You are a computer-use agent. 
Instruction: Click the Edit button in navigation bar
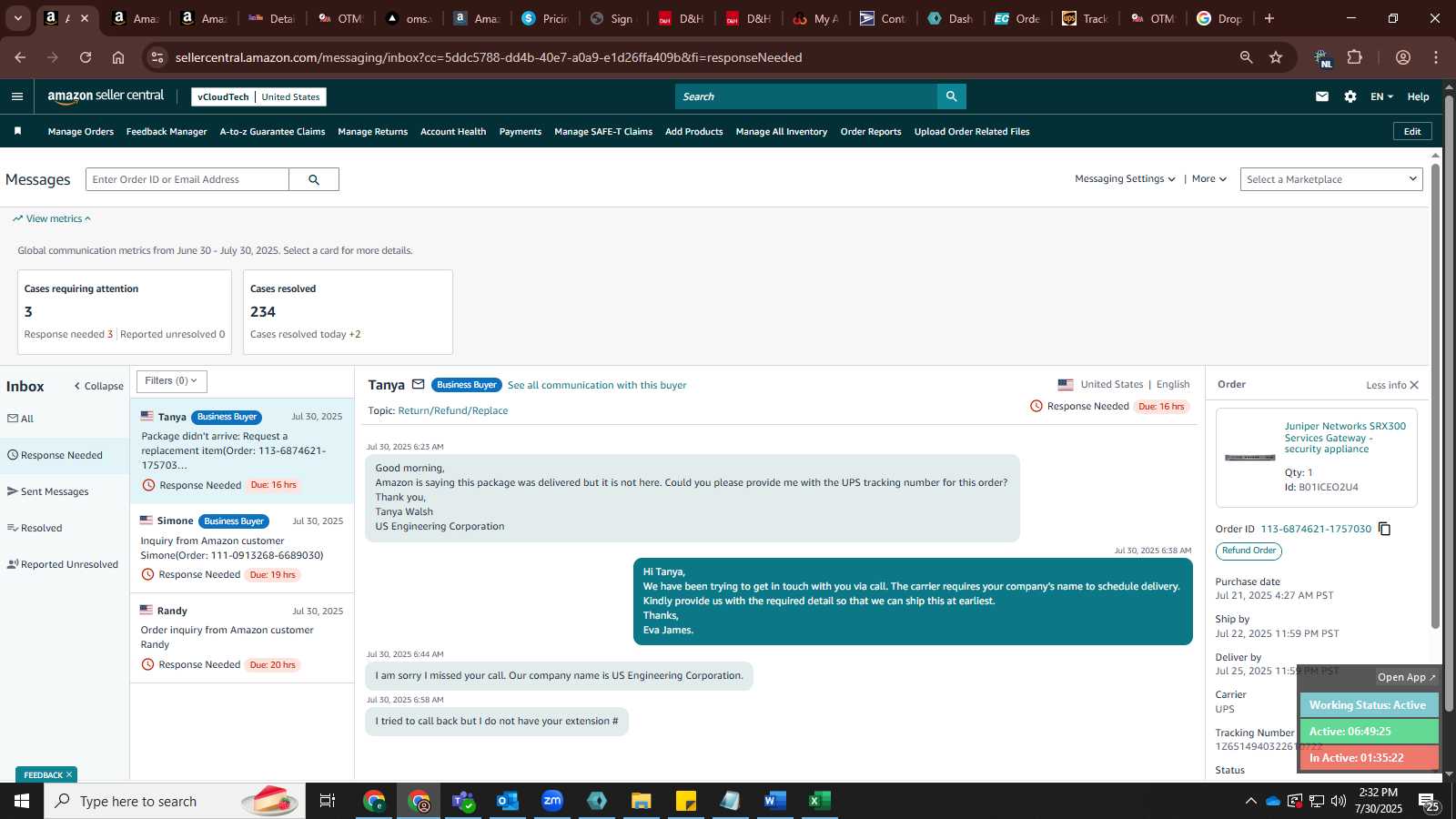tap(1412, 132)
